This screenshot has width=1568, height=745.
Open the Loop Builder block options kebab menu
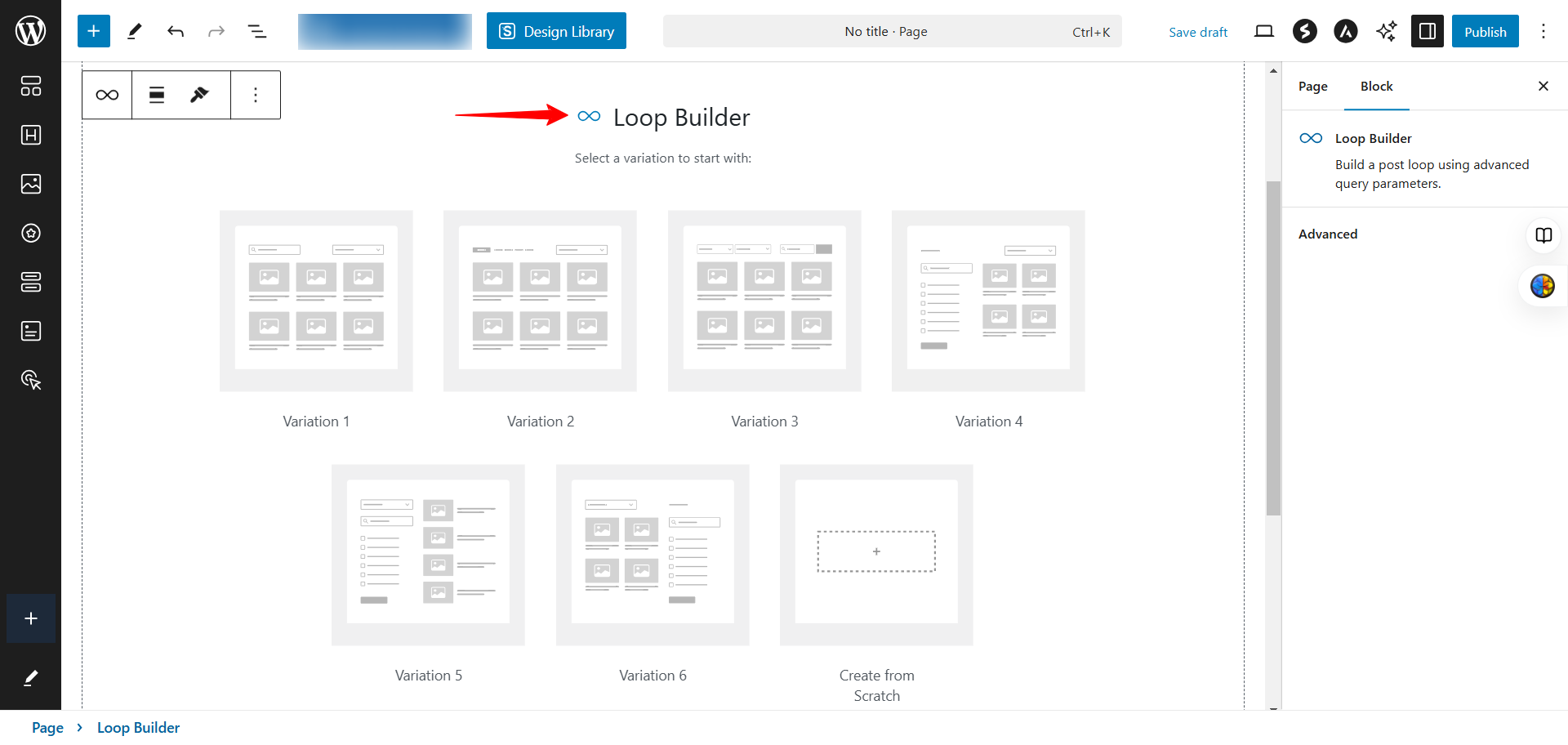click(x=256, y=95)
